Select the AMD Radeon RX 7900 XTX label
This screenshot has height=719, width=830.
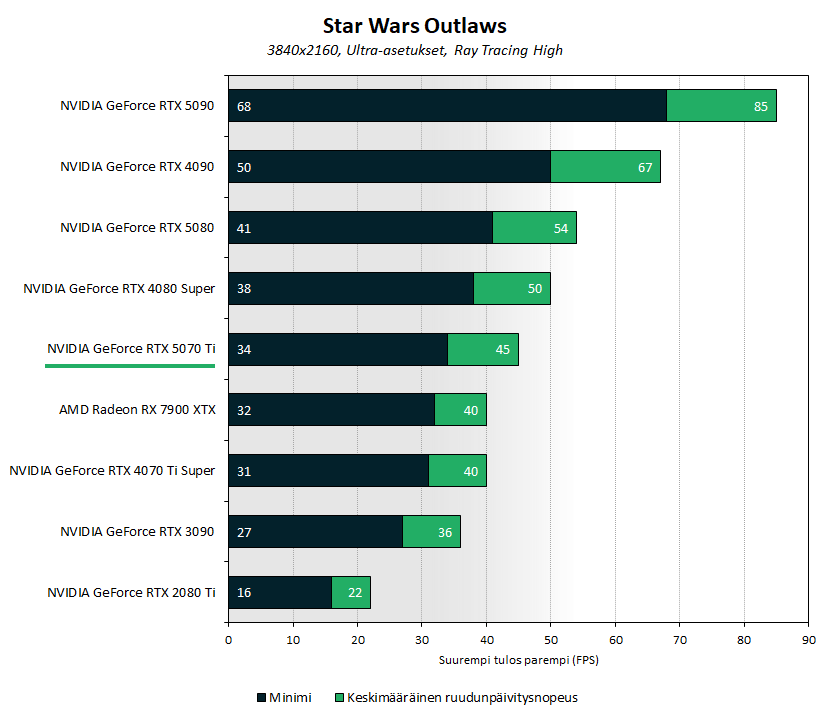click(x=137, y=409)
